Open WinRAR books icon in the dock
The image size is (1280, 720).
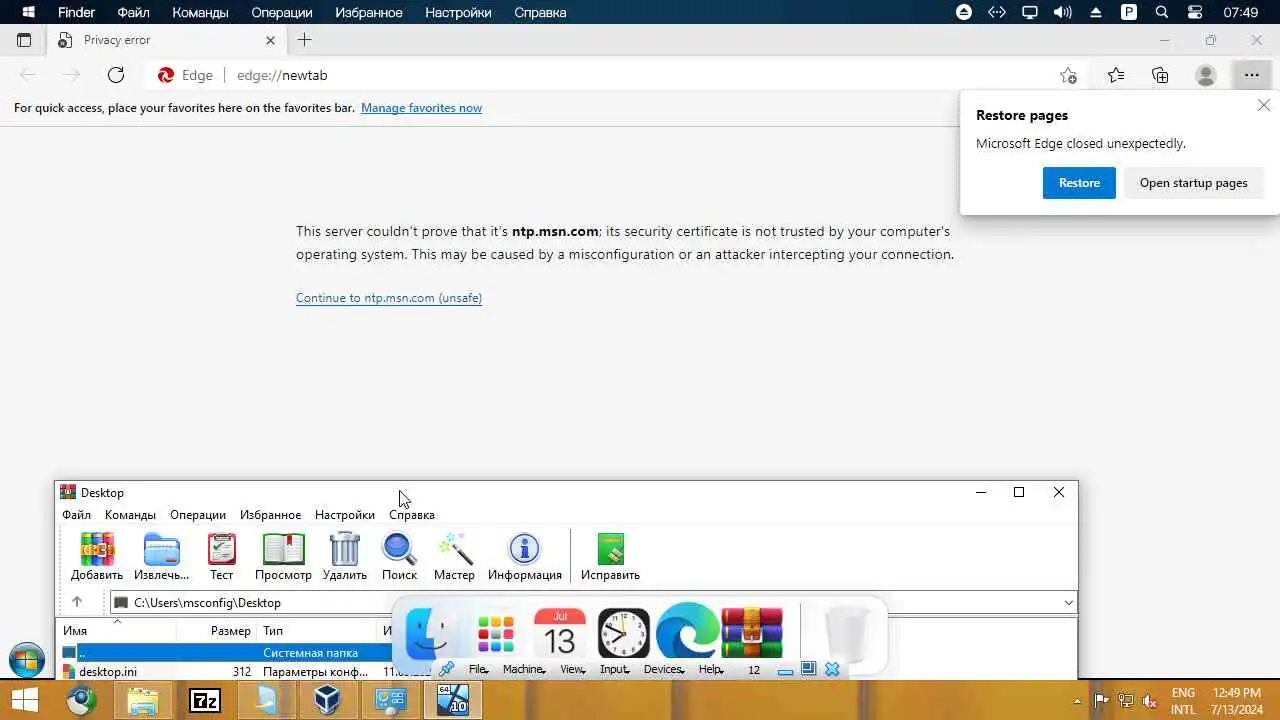[752, 633]
